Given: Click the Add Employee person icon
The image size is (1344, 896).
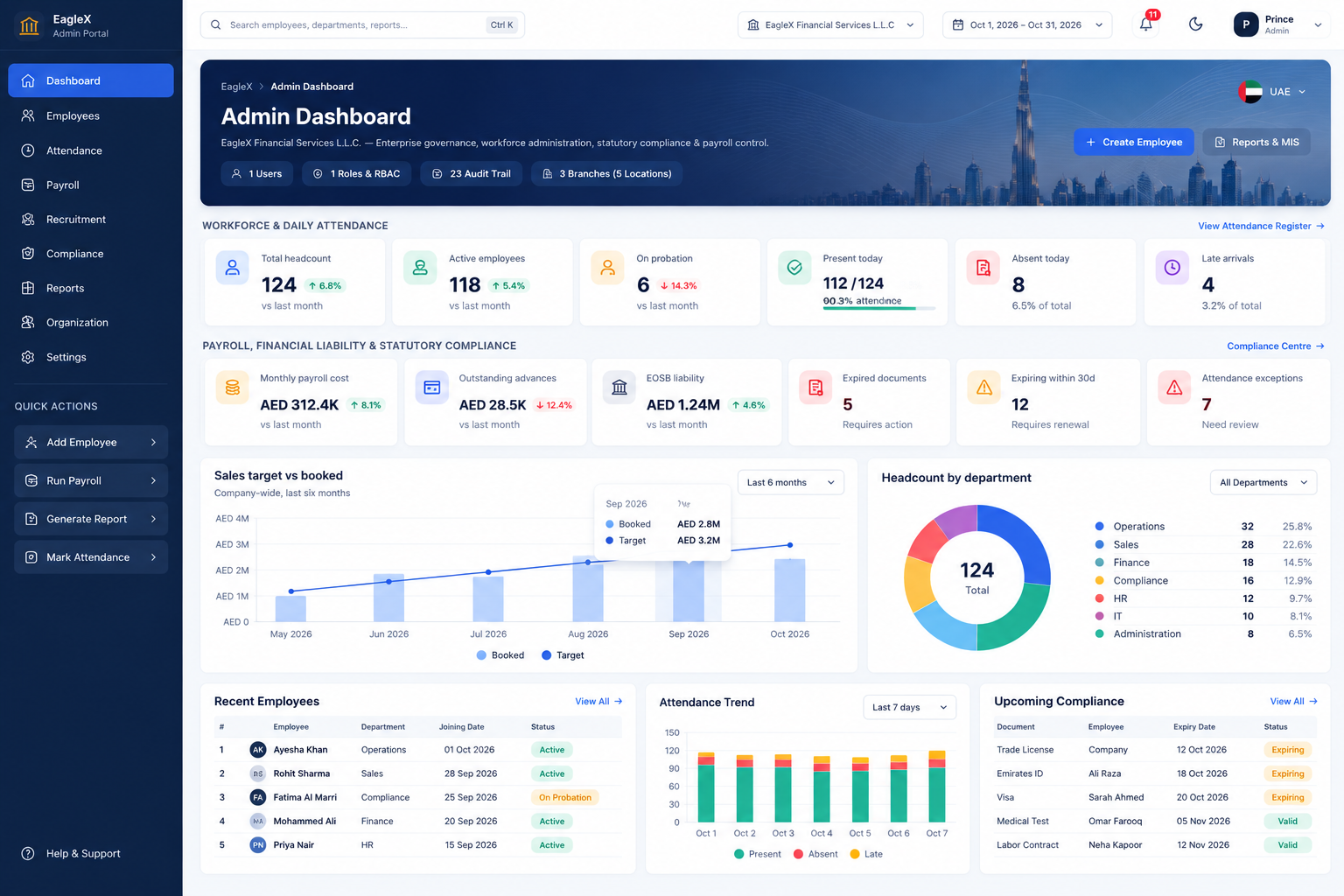Looking at the screenshot, I should click(31, 443).
